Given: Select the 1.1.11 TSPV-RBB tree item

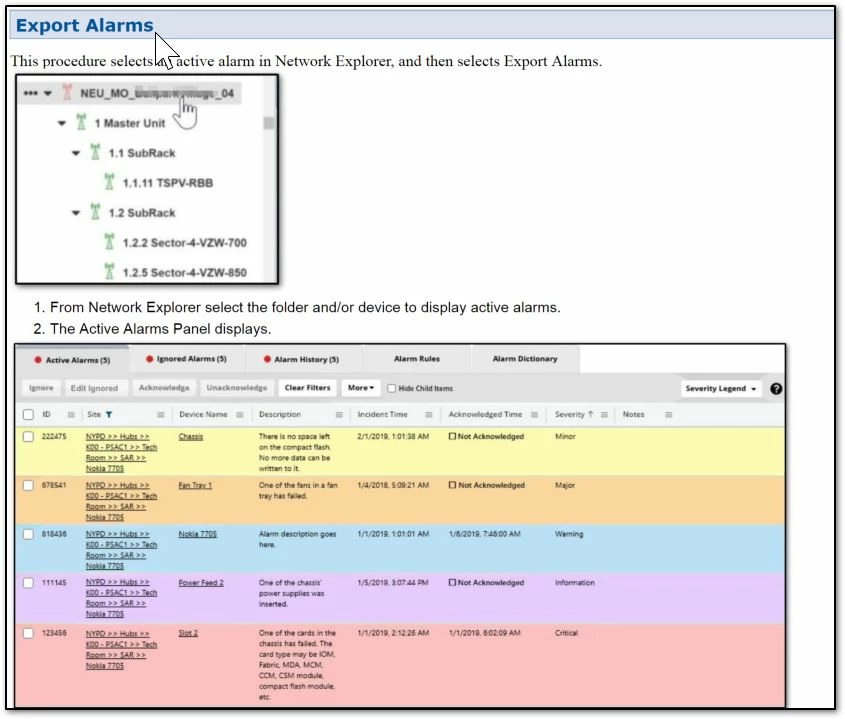Looking at the screenshot, I should click(168, 183).
